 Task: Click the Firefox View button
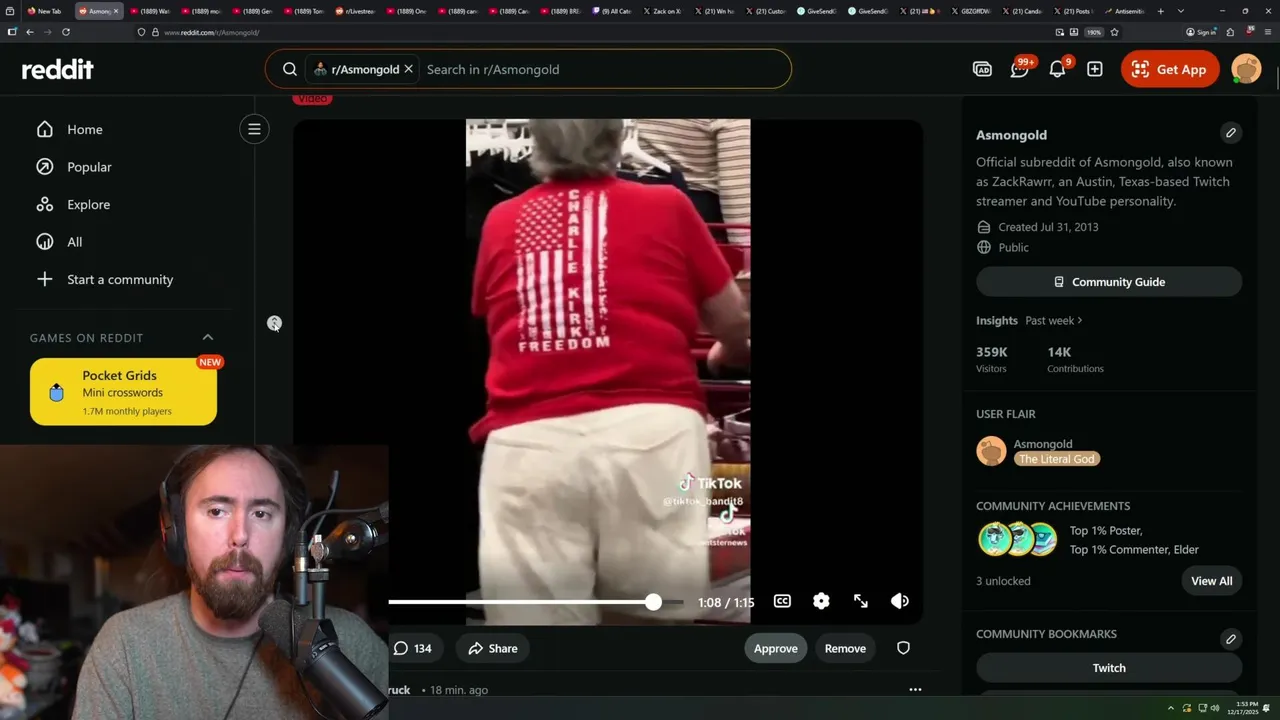click(11, 11)
